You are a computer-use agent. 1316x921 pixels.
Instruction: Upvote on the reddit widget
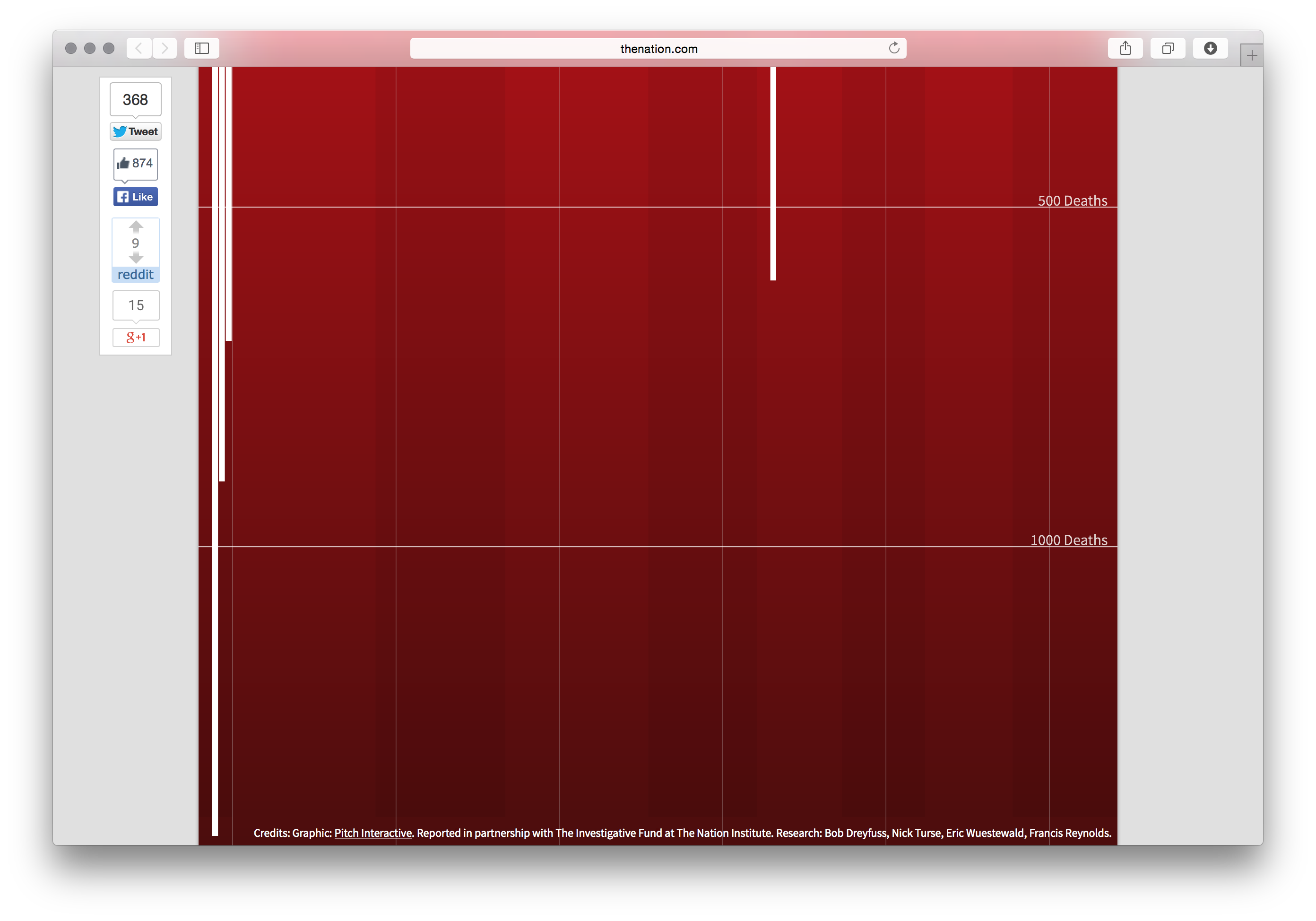click(x=136, y=227)
